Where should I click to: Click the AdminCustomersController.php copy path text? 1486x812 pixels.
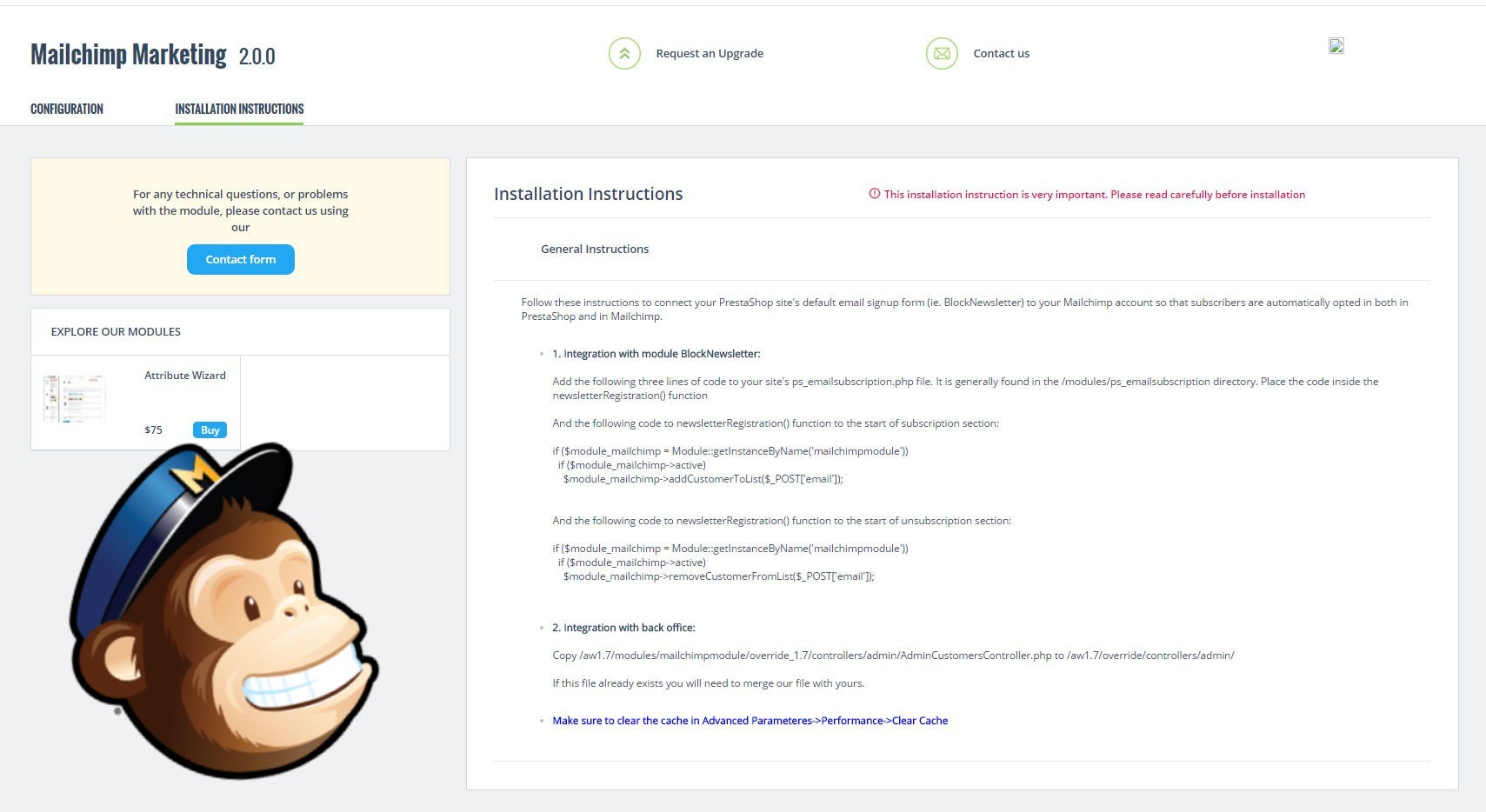893,656
